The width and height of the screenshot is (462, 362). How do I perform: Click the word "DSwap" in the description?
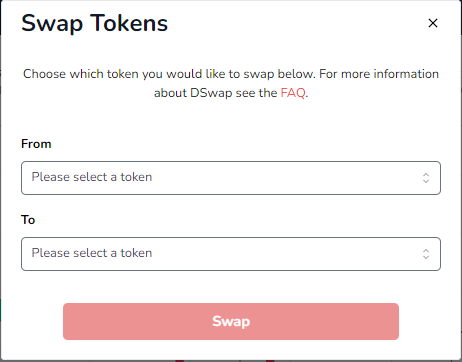[211, 93]
